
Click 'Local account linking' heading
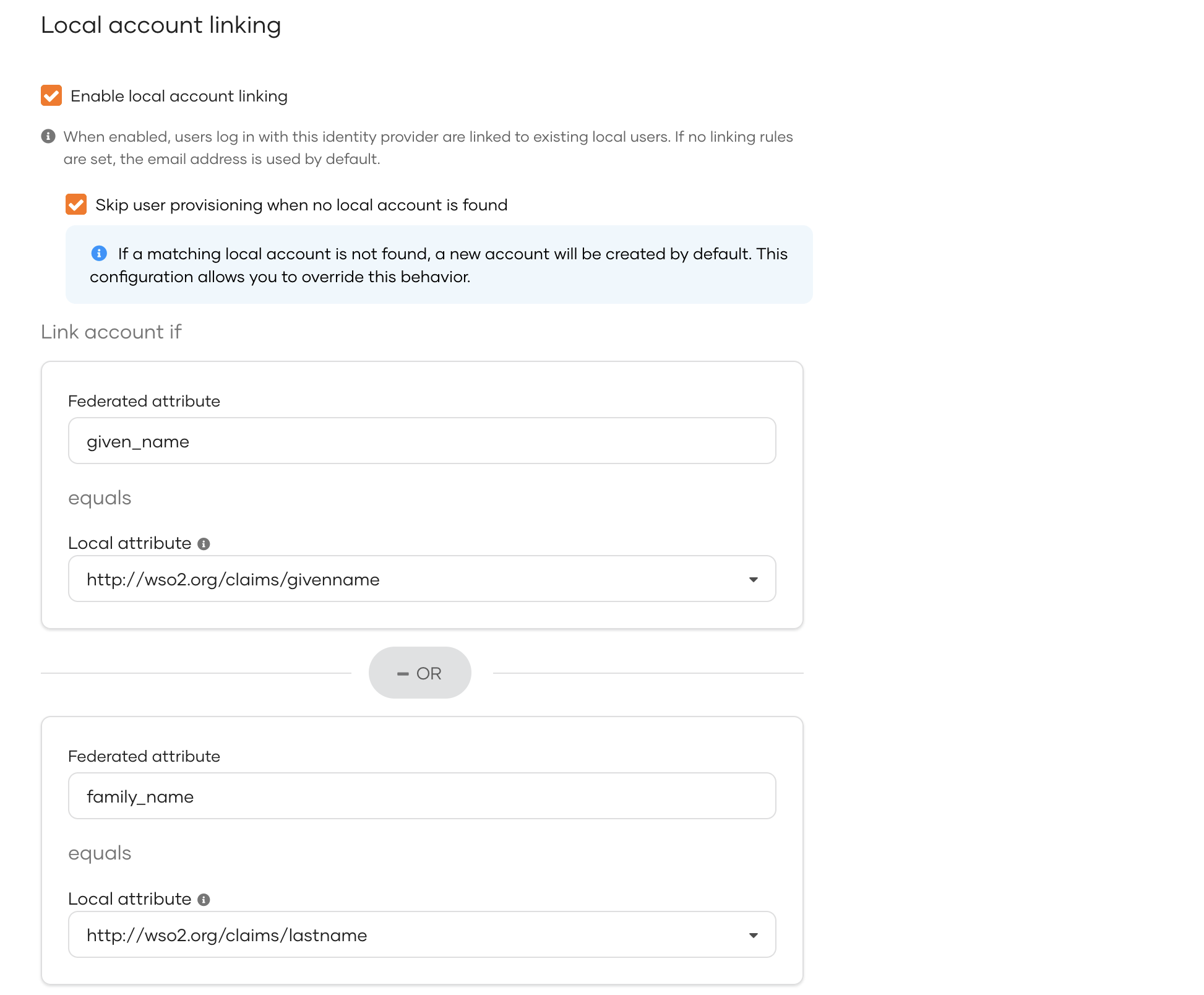coord(161,25)
